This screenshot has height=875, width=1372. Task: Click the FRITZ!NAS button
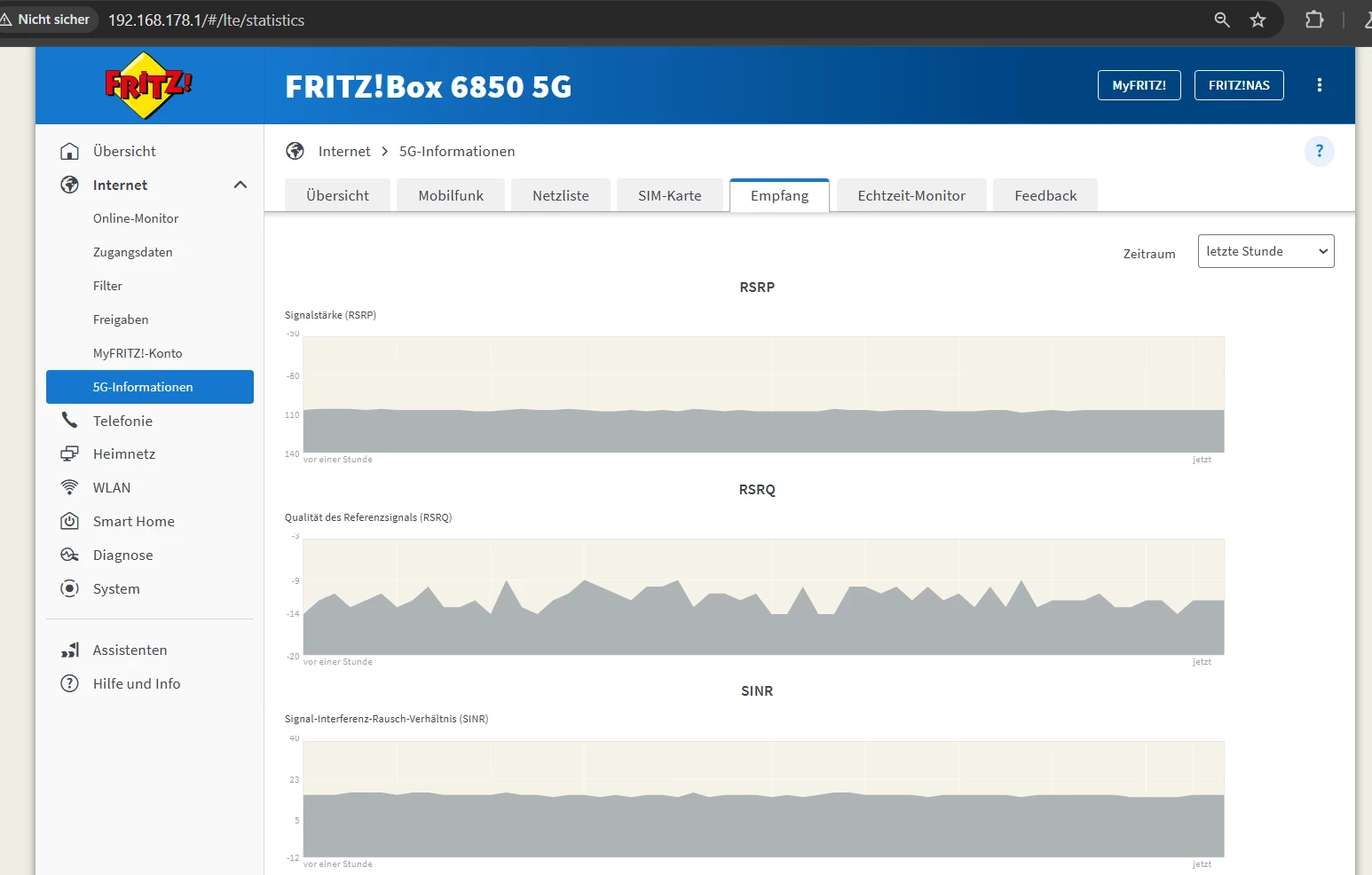coord(1239,85)
